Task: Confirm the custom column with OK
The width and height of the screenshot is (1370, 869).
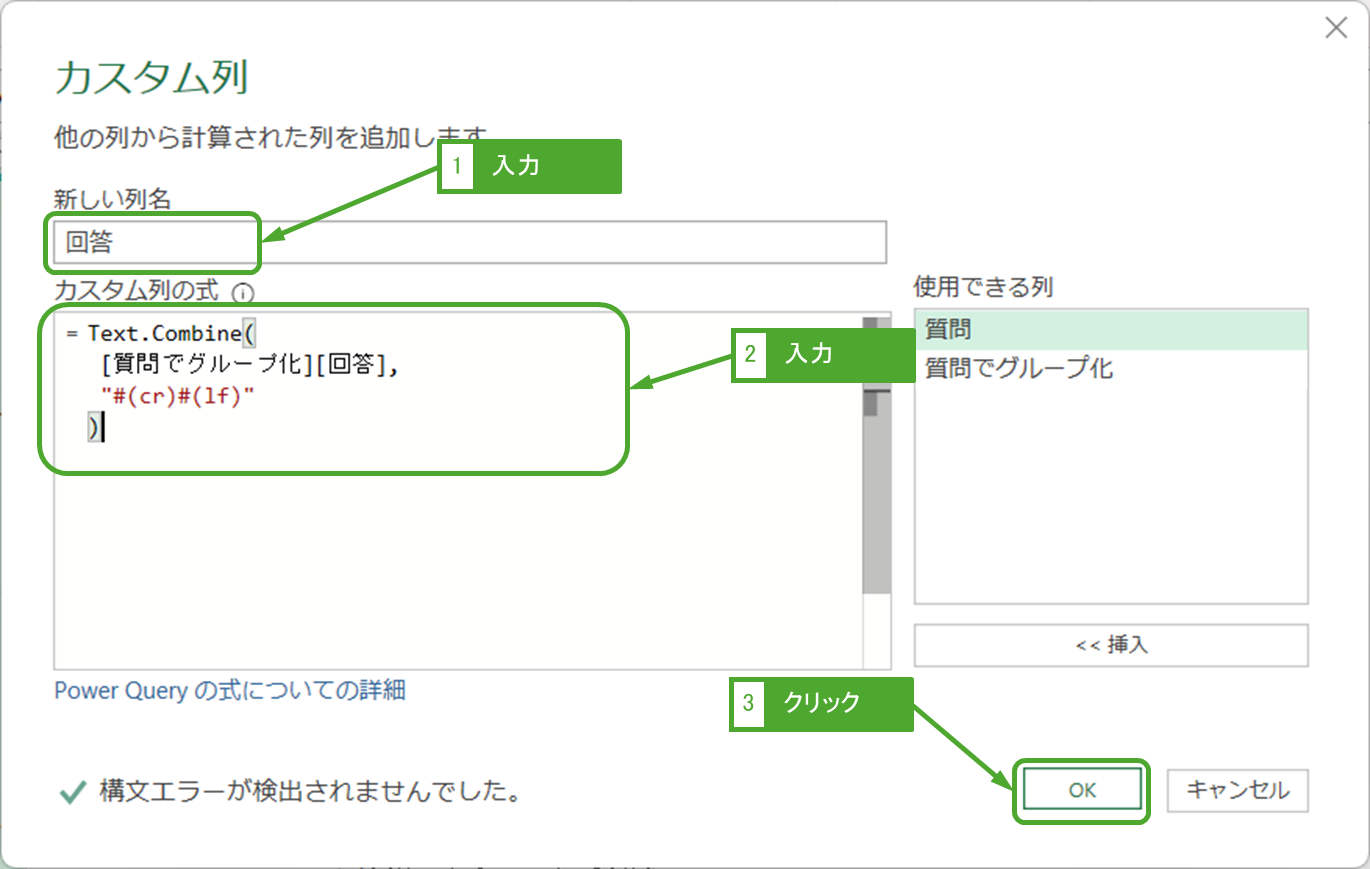Action: (1082, 791)
